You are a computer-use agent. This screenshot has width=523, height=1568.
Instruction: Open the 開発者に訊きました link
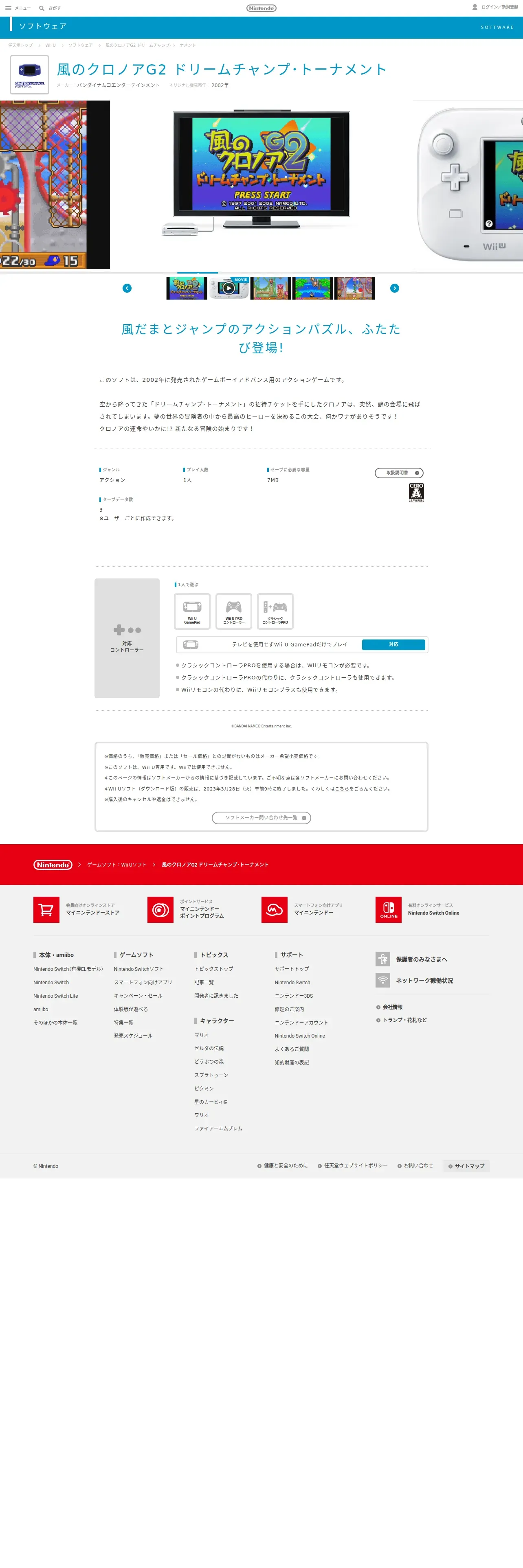216,996
